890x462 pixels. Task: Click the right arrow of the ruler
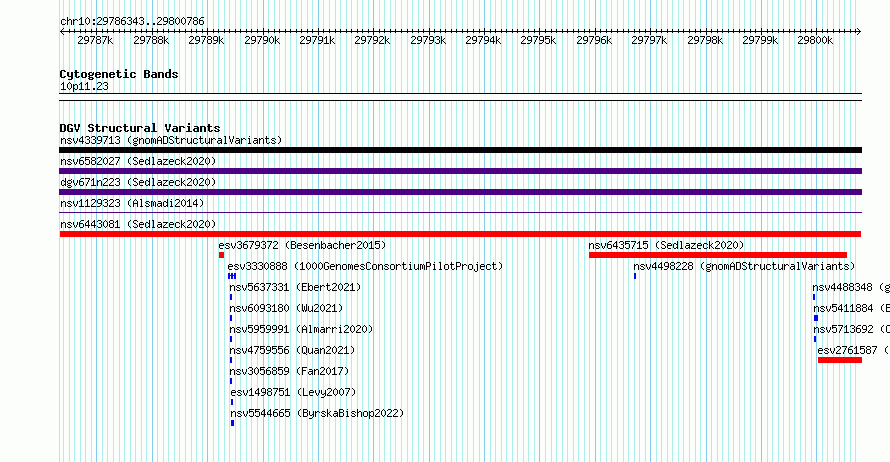[859, 31]
